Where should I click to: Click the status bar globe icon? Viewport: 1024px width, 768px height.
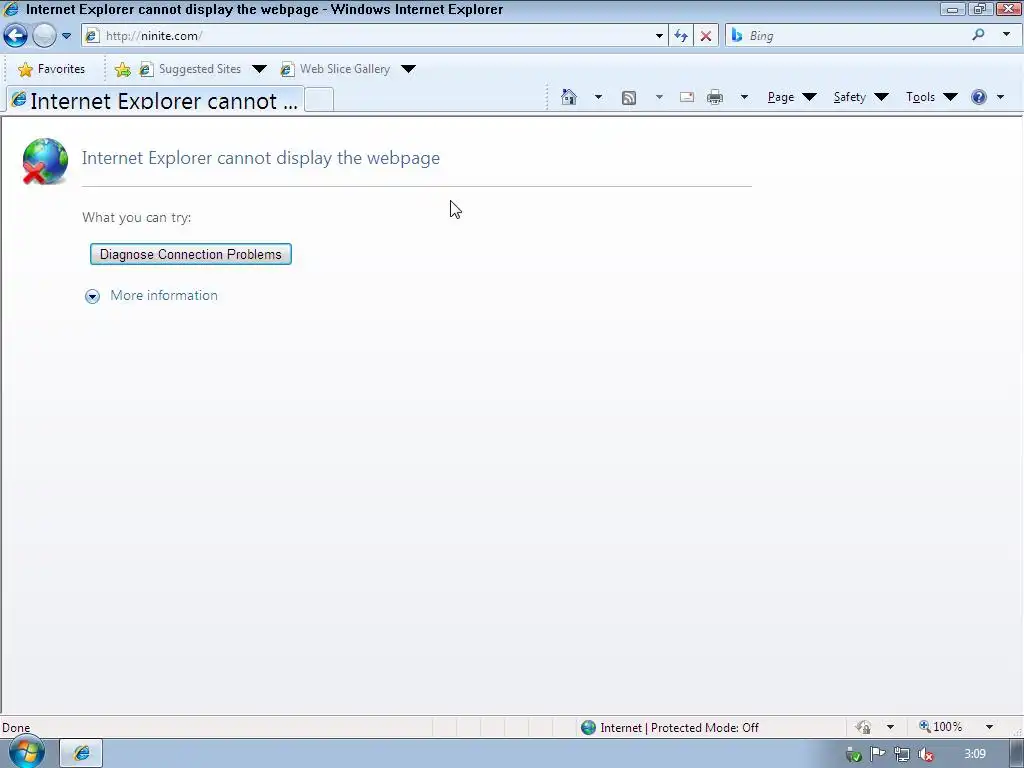click(x=588, y=727)
